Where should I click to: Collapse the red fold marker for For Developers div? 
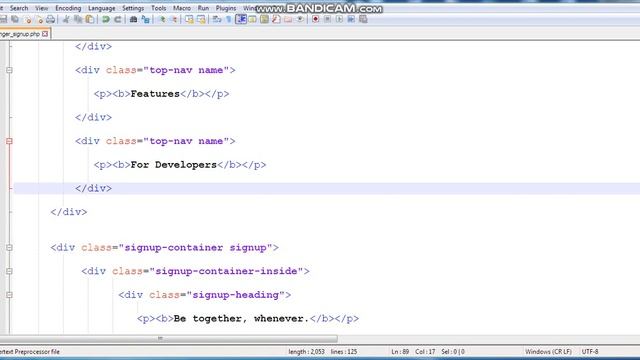[x=9, y=141]
